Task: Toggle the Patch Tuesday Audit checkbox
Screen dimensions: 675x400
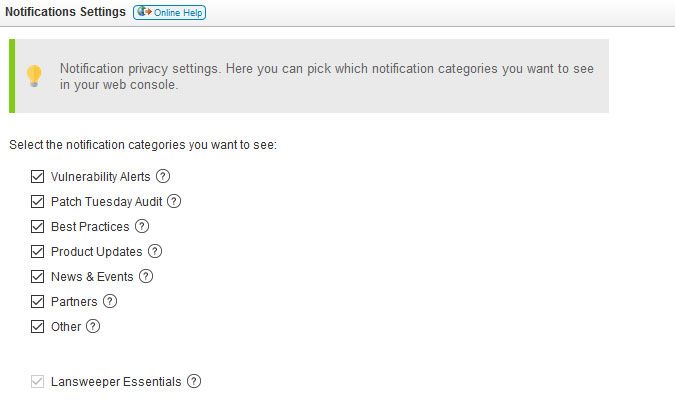Action: coord(38,202)
